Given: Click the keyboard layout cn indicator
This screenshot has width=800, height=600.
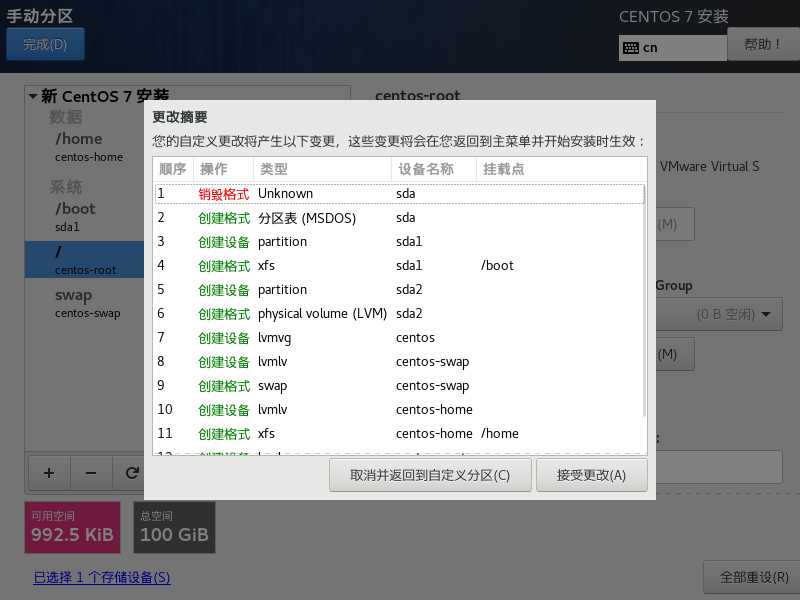Looking at the screenshot, I should (x=672, y=48).
